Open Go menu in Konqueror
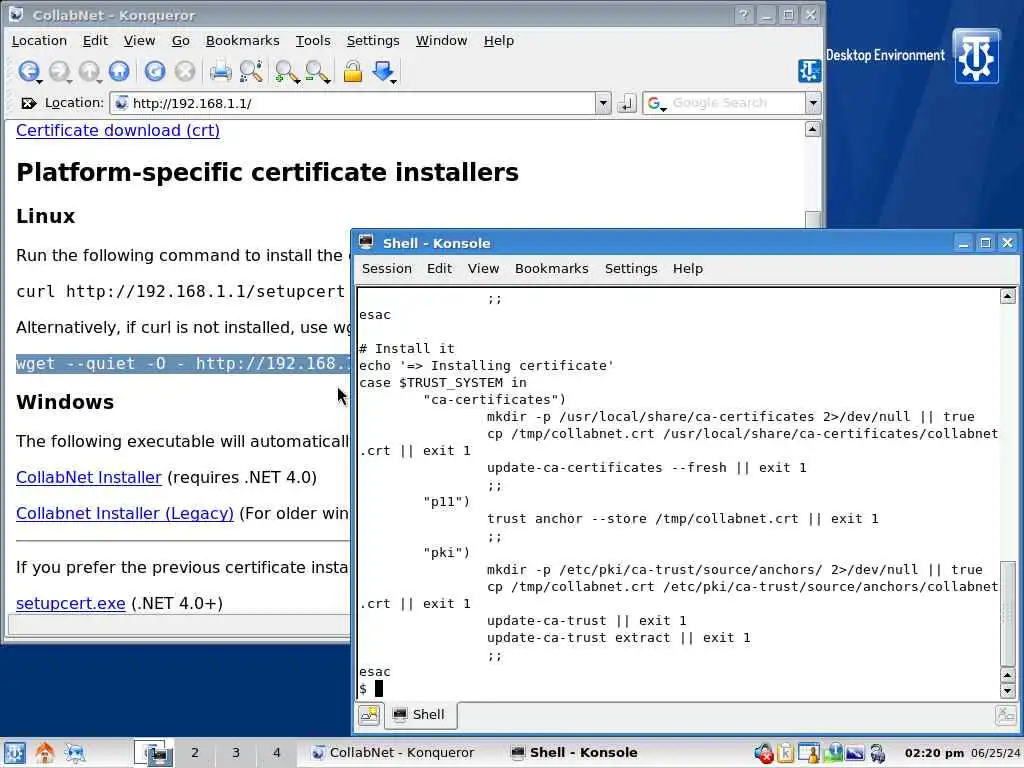 tap(180, 40)
